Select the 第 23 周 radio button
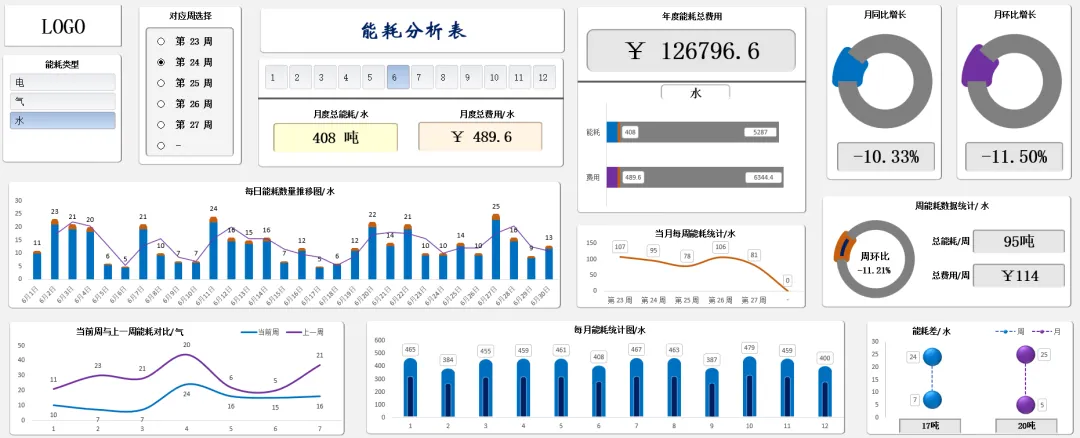 [x=161, y=41]
